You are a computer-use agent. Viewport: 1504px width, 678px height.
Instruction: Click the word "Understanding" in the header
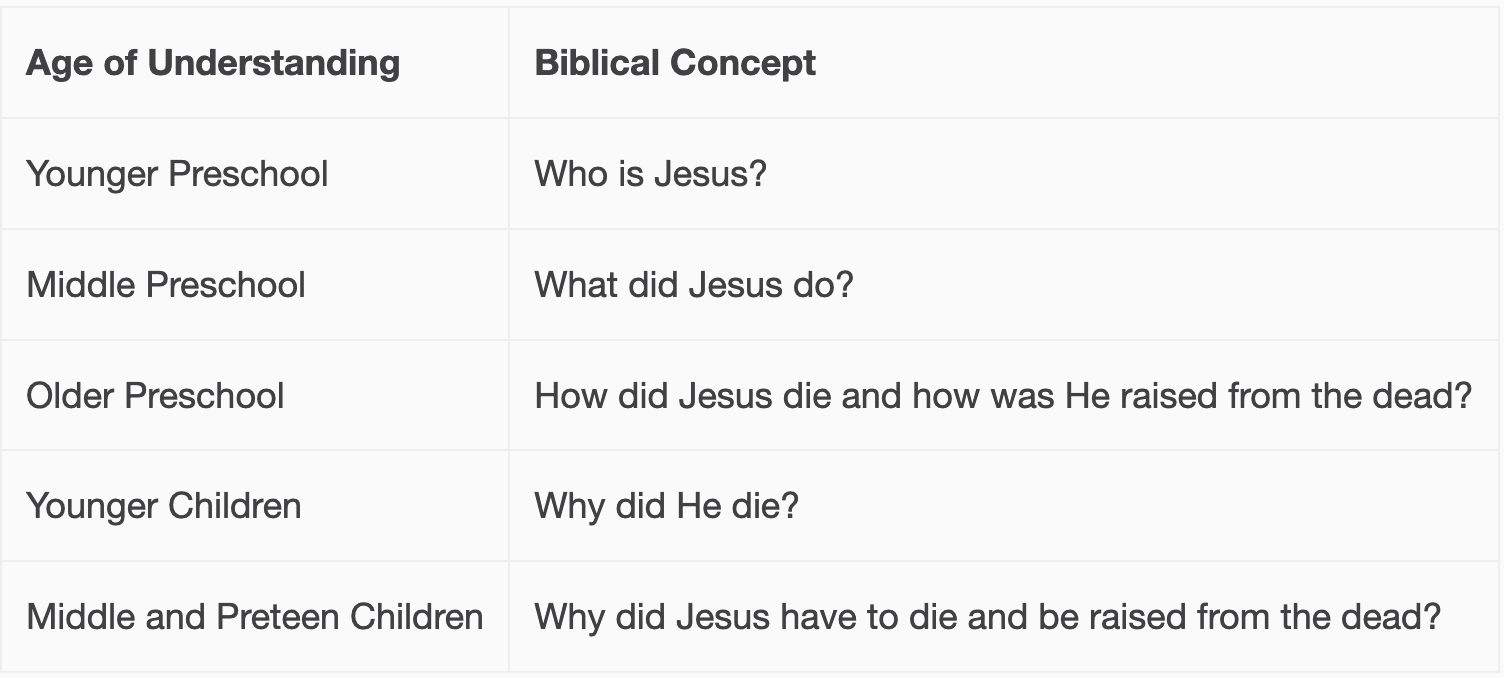[274, 63]
